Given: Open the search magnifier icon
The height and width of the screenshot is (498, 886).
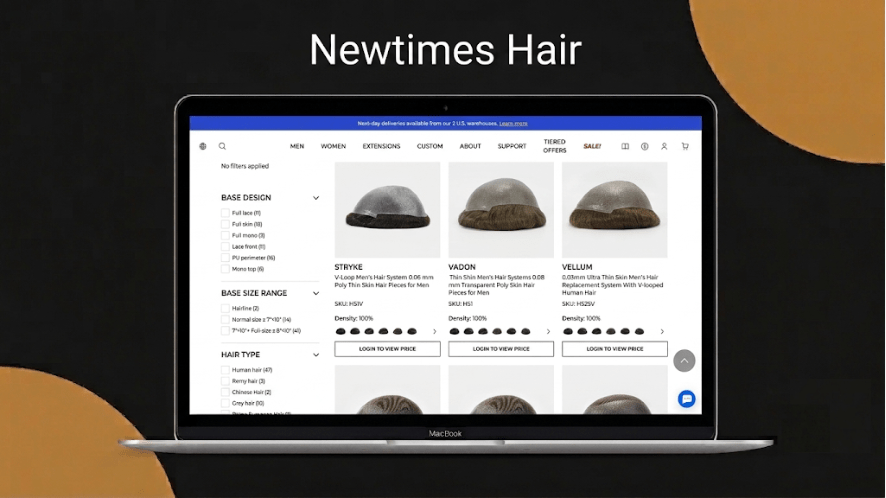Looking at the screenshot, I should 223,146.
